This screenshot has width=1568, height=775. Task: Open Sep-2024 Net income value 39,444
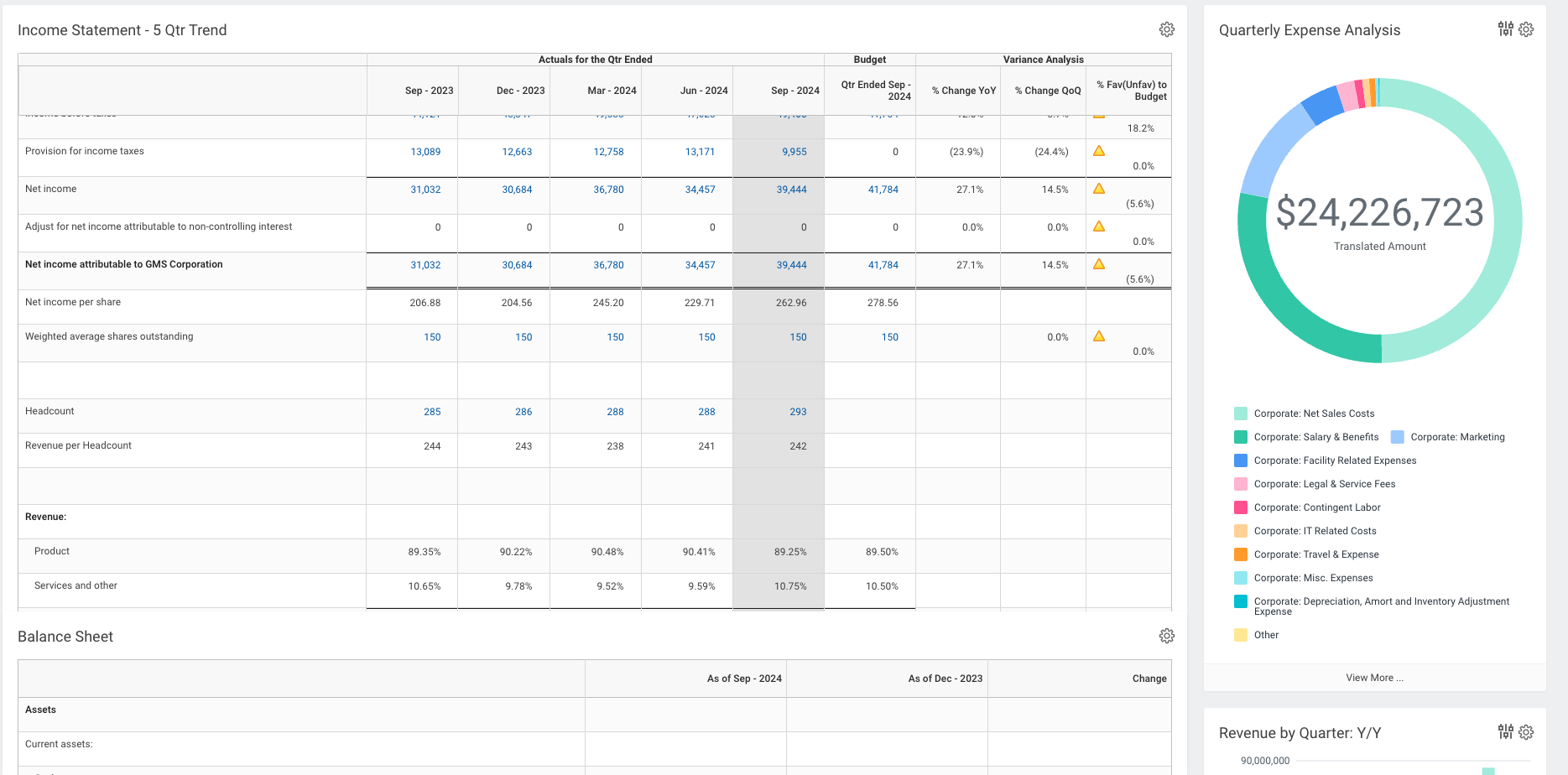pos(791,190)
